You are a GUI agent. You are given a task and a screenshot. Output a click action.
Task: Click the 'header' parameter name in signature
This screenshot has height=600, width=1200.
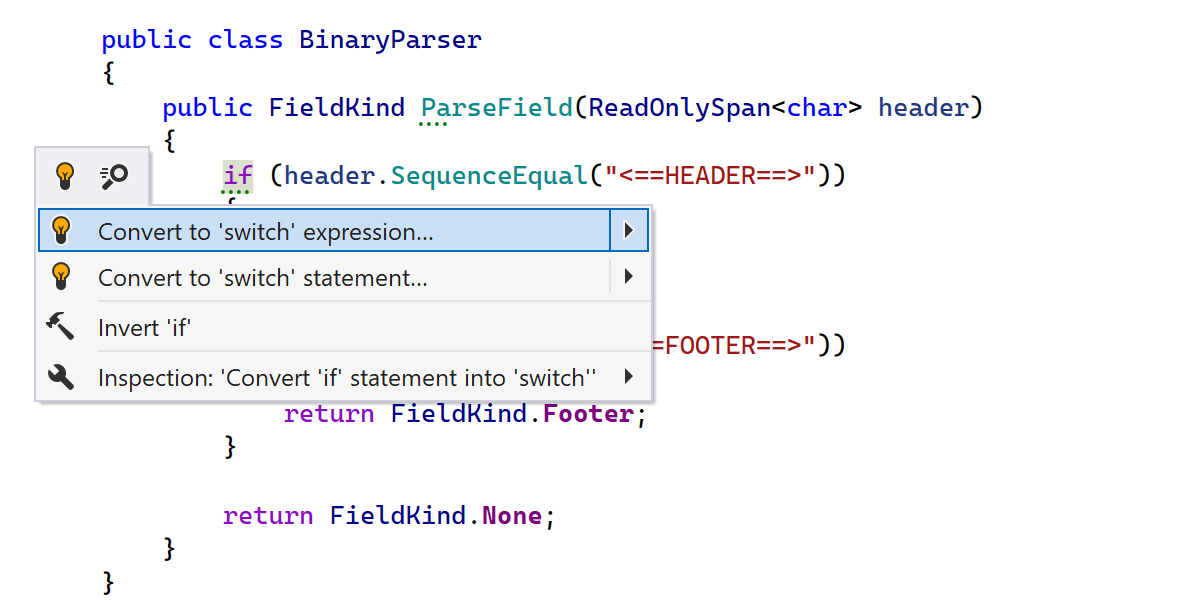(923, 108)
